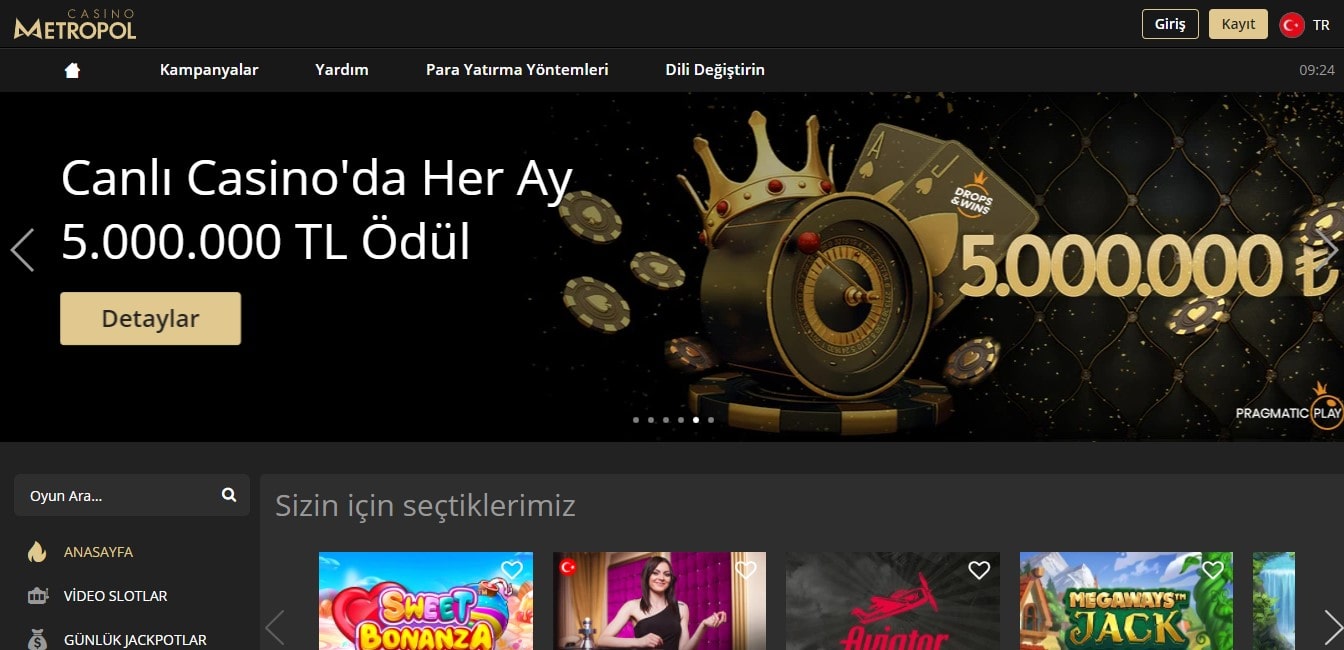This screenshot has width=1344, height=650.
Task: Click the Oyun Ara search field
Action: tap(132, 495)
